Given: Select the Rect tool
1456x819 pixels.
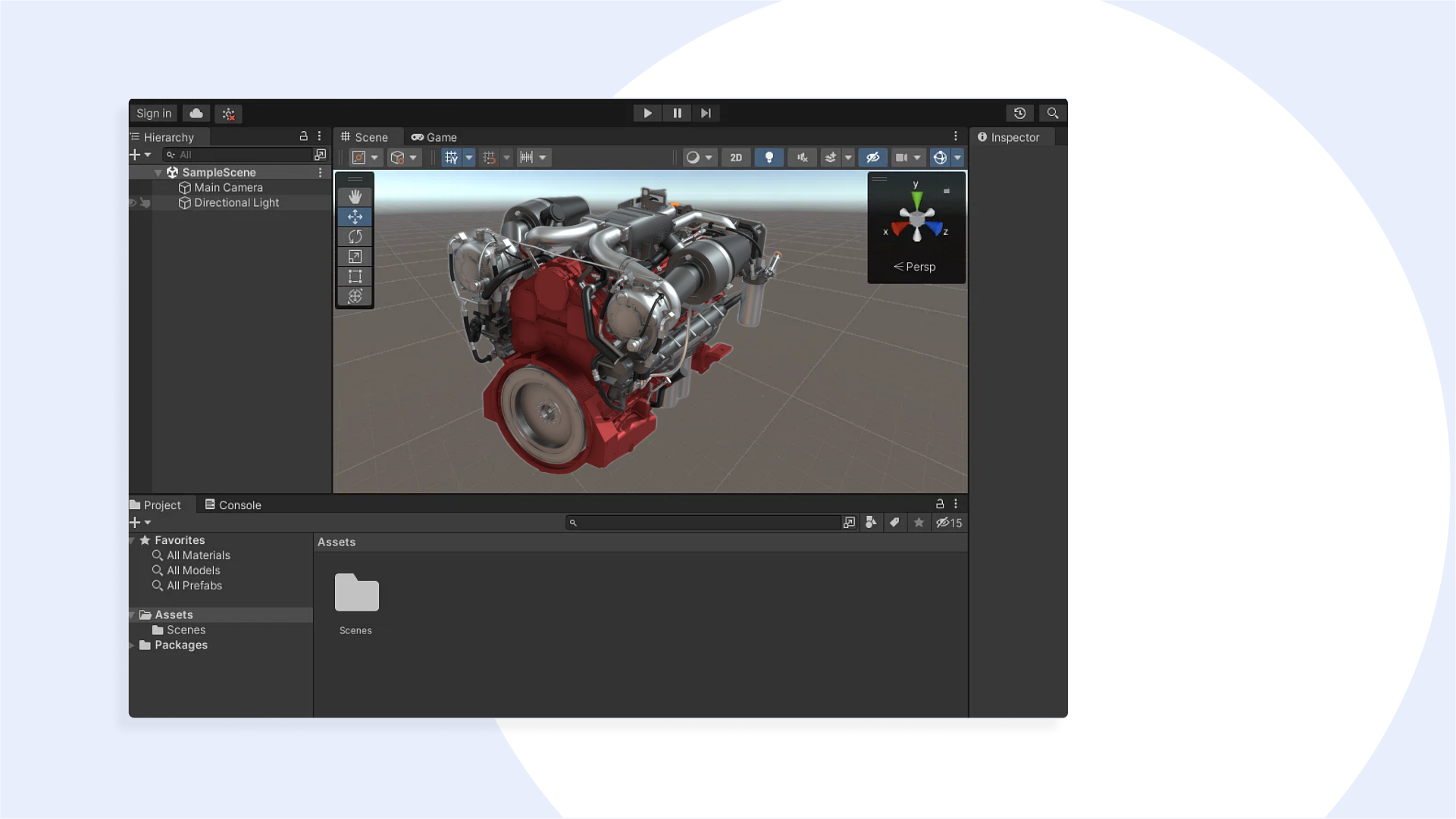Looking at the screenshot, I should click(355, 276).
